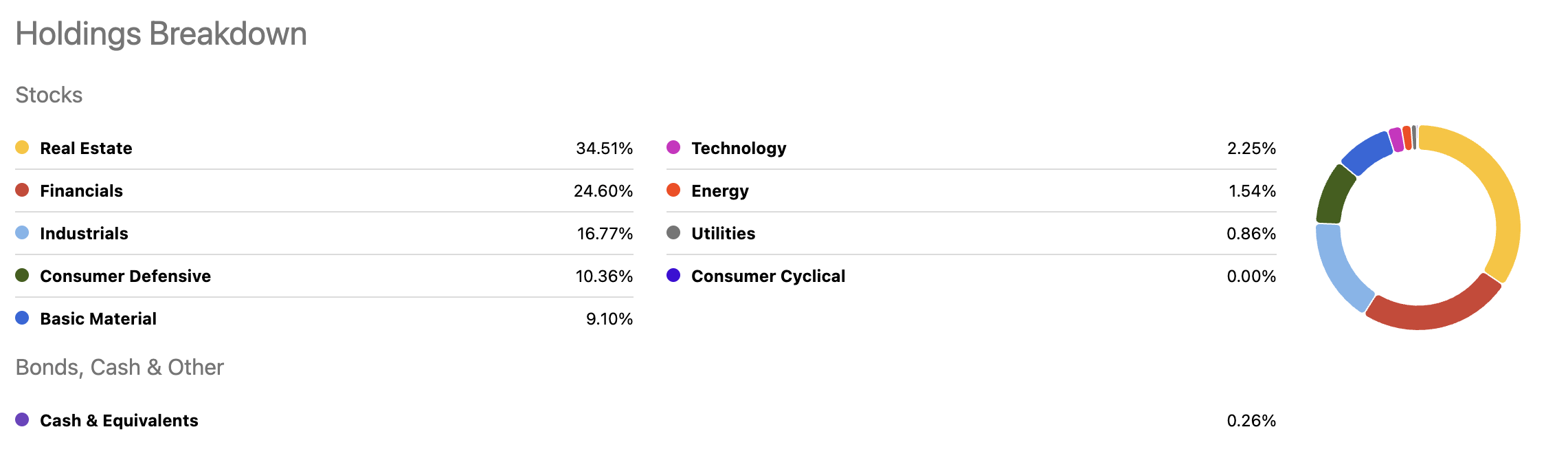Screen dimensions: 1568x458
Task: Click the red Financials legend dot
Action: tap(22, 190)
